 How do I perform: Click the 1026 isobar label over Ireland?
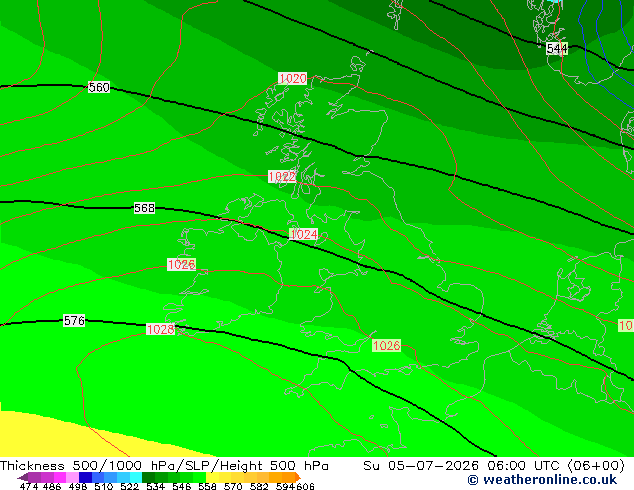(x=182, y=265)
